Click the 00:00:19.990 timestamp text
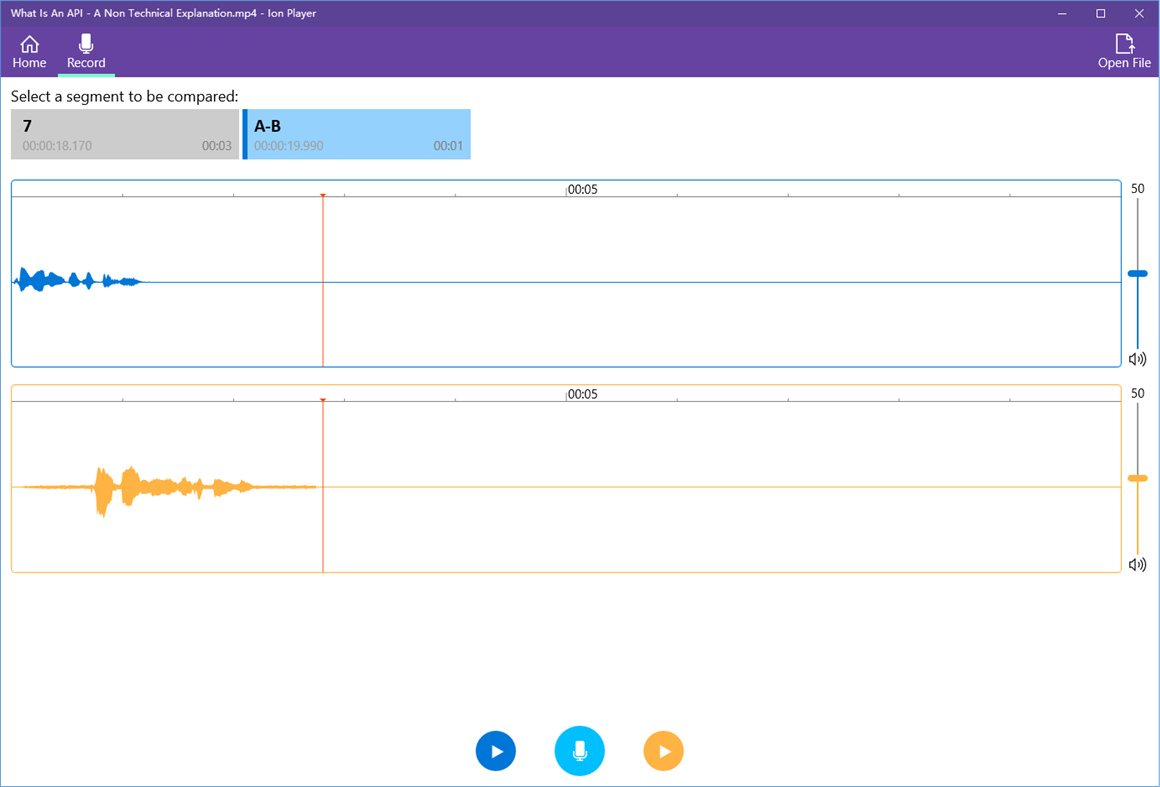The height and width of the screenshot is (787, 1160). tap(289, 146)
